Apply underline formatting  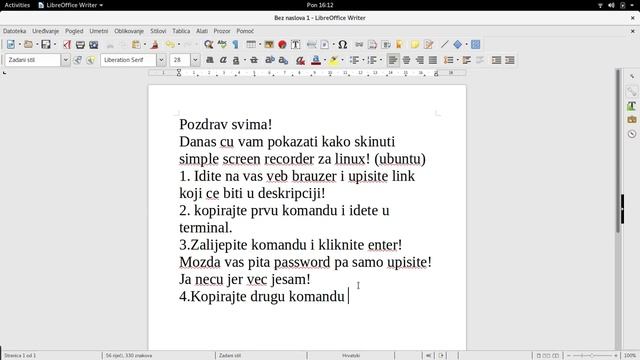[x=236, y=60]
